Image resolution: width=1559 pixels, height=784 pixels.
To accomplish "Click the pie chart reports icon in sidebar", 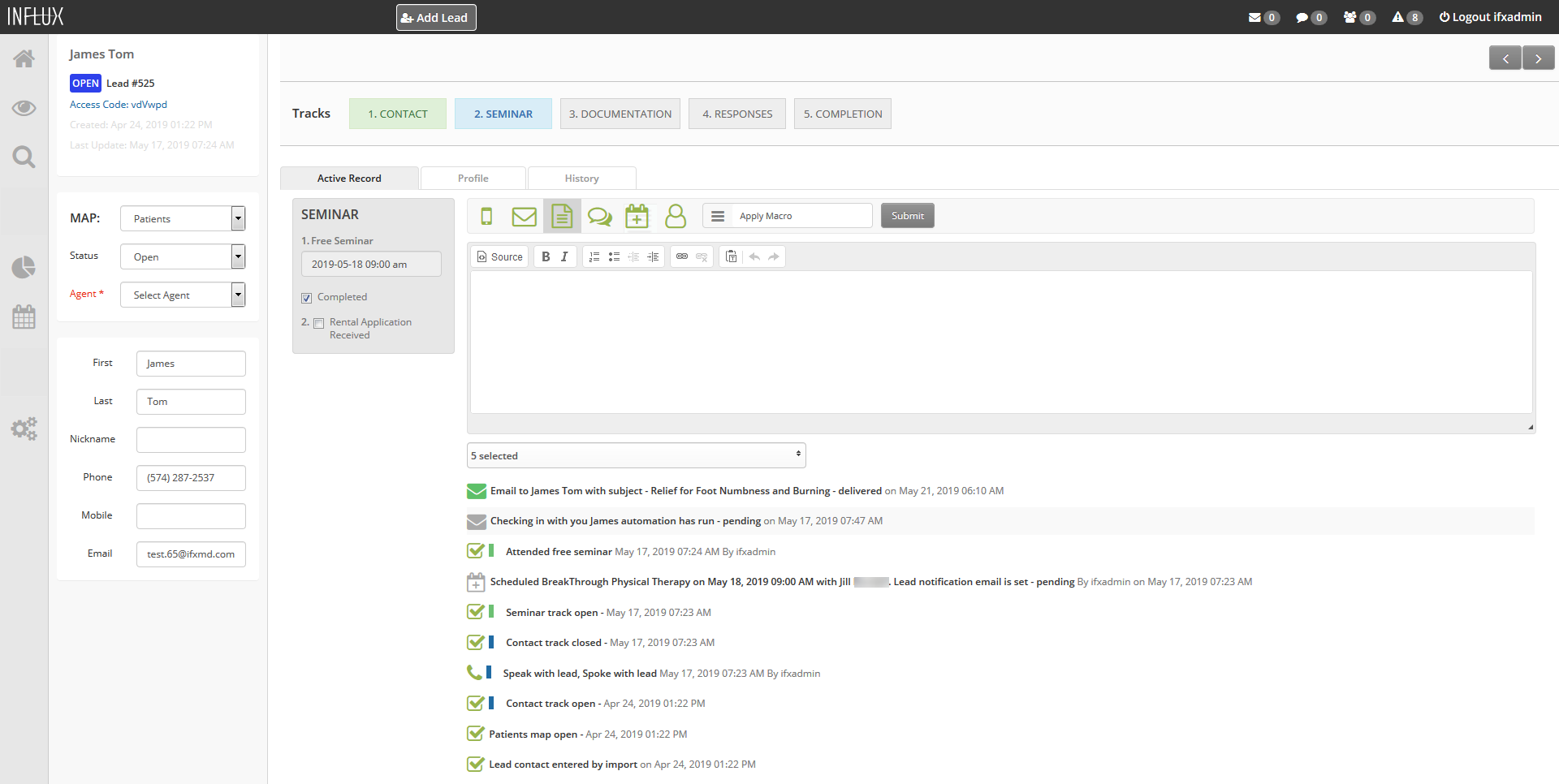I will tap(24, 267).
